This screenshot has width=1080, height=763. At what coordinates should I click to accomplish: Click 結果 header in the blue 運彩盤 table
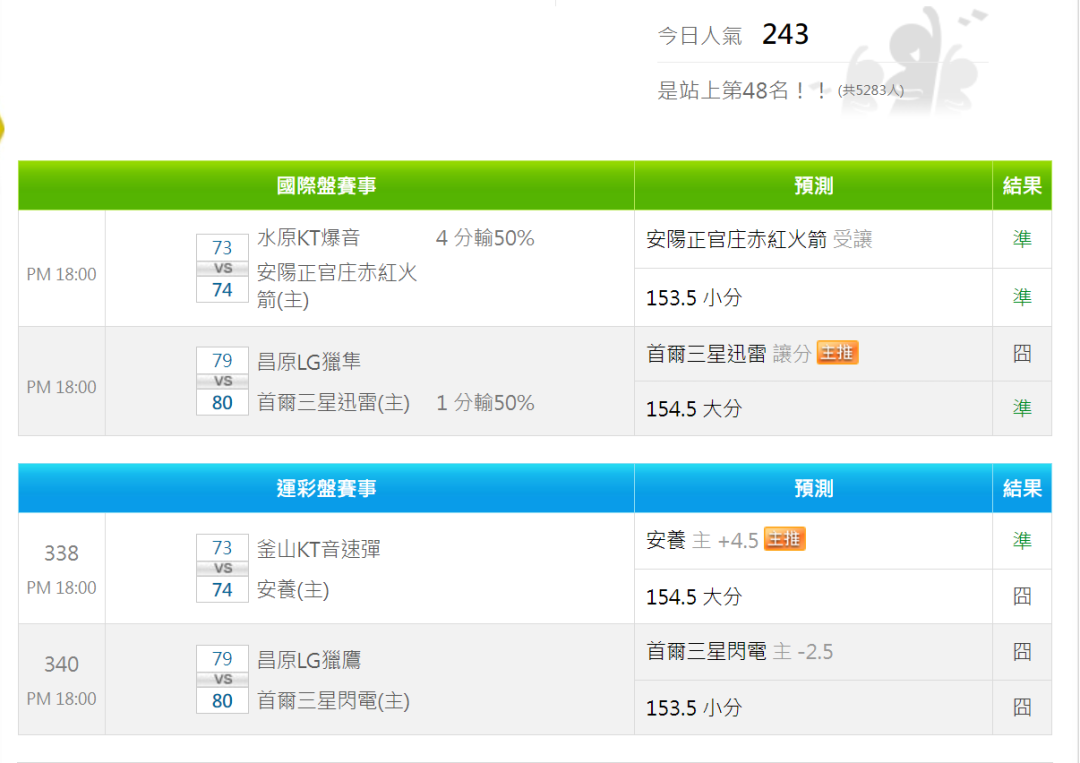click(x=1022, y=489)
